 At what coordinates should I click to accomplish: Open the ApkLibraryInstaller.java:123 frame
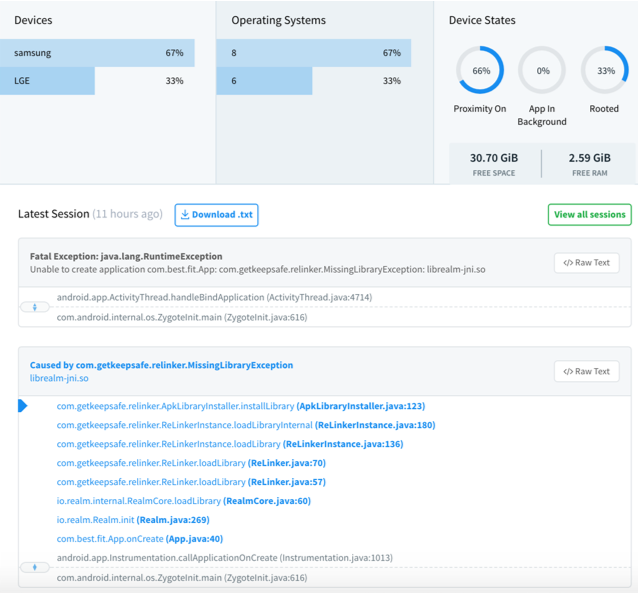pos(241,406)
